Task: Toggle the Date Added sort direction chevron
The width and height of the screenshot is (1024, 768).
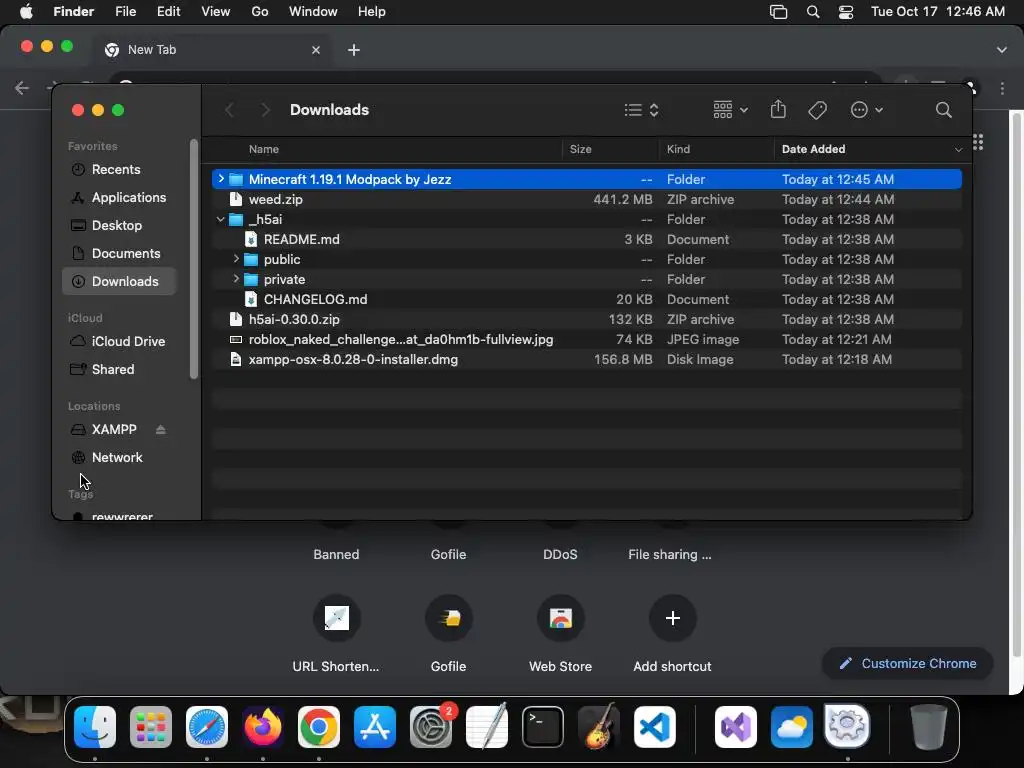Action: point(958,150)
